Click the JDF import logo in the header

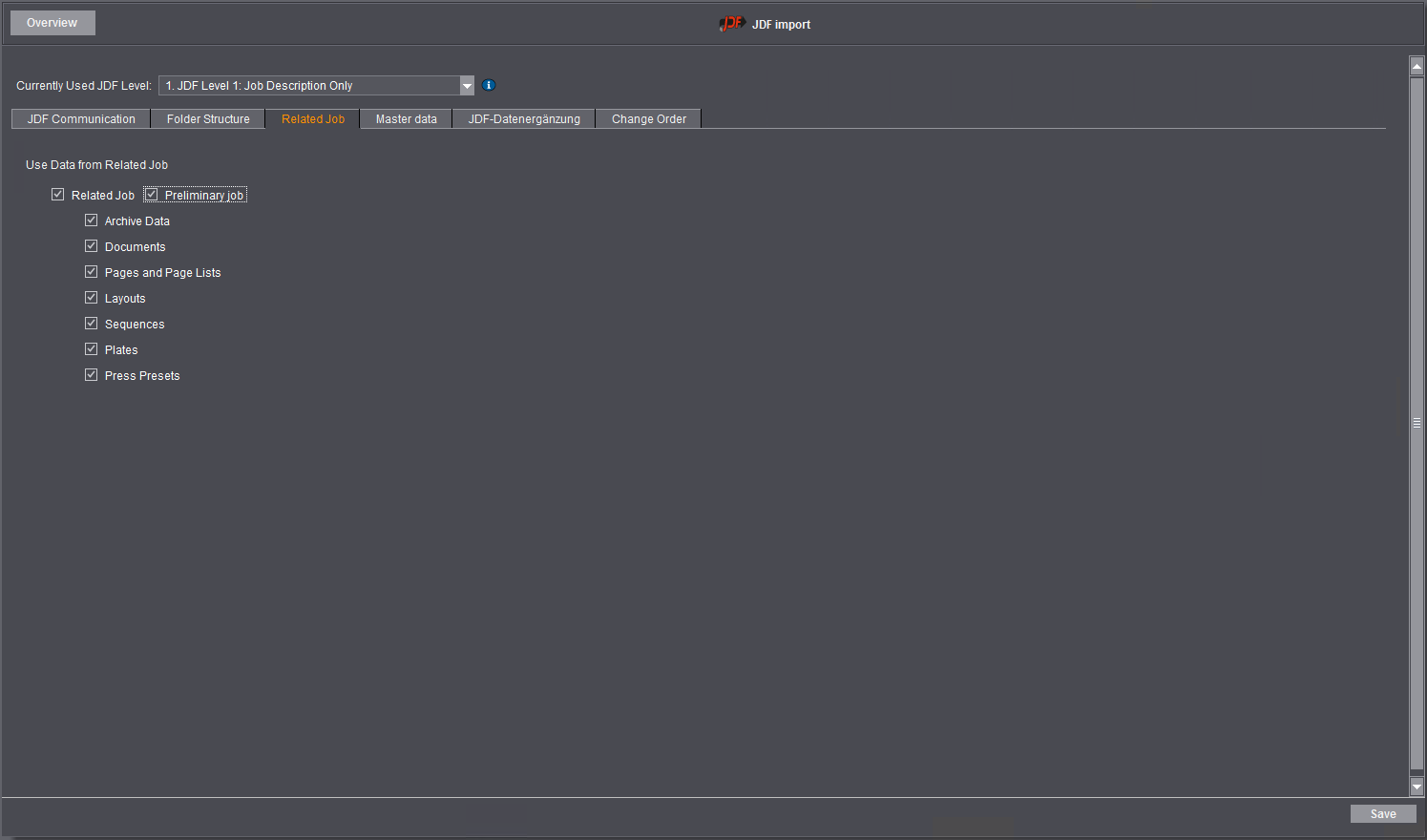[731, 23]
